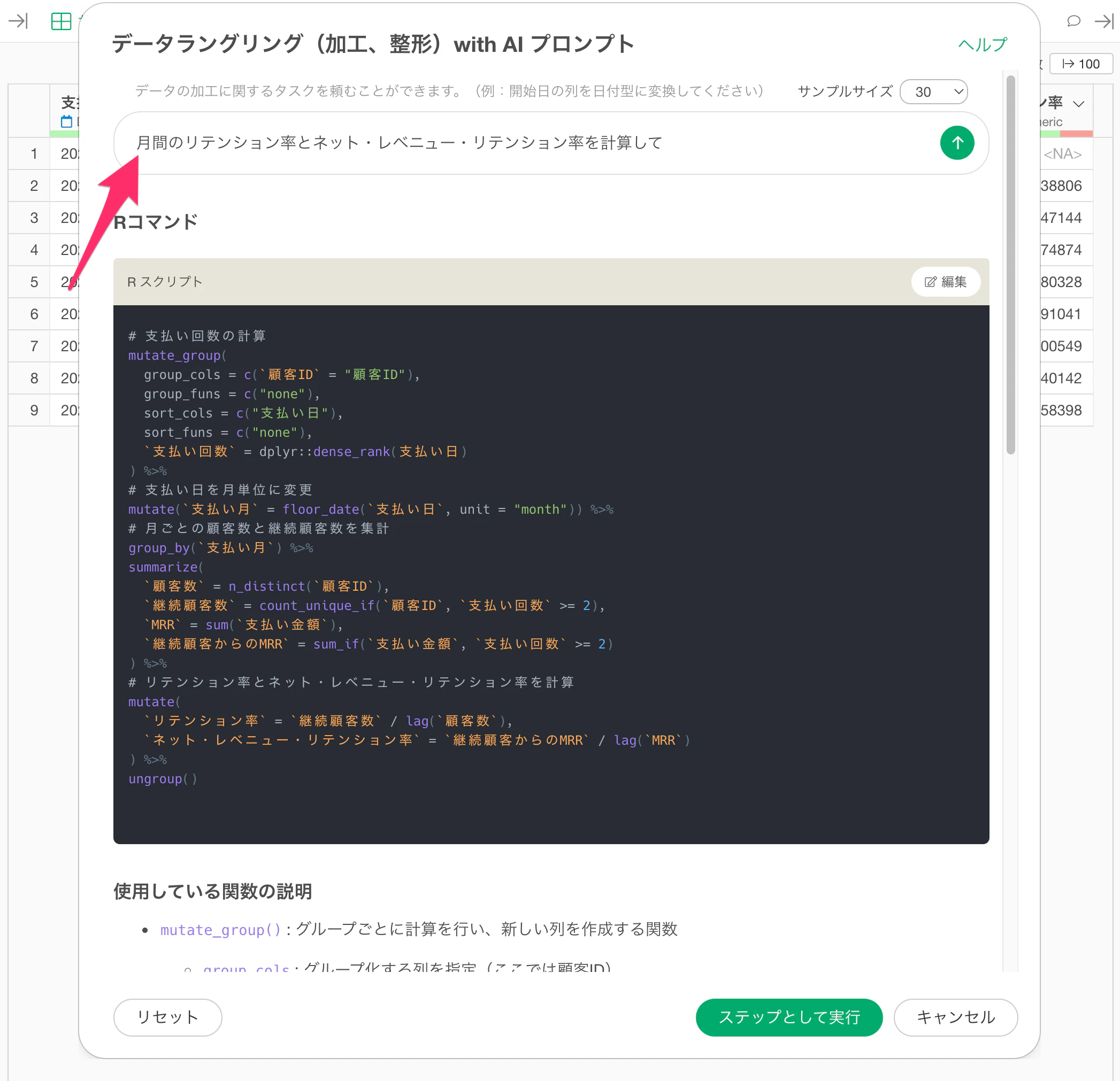Open the サンプルサイズ 30 dropdown
The image size is (1120, 1081).
pyautogui.click(x=933, y=91)
